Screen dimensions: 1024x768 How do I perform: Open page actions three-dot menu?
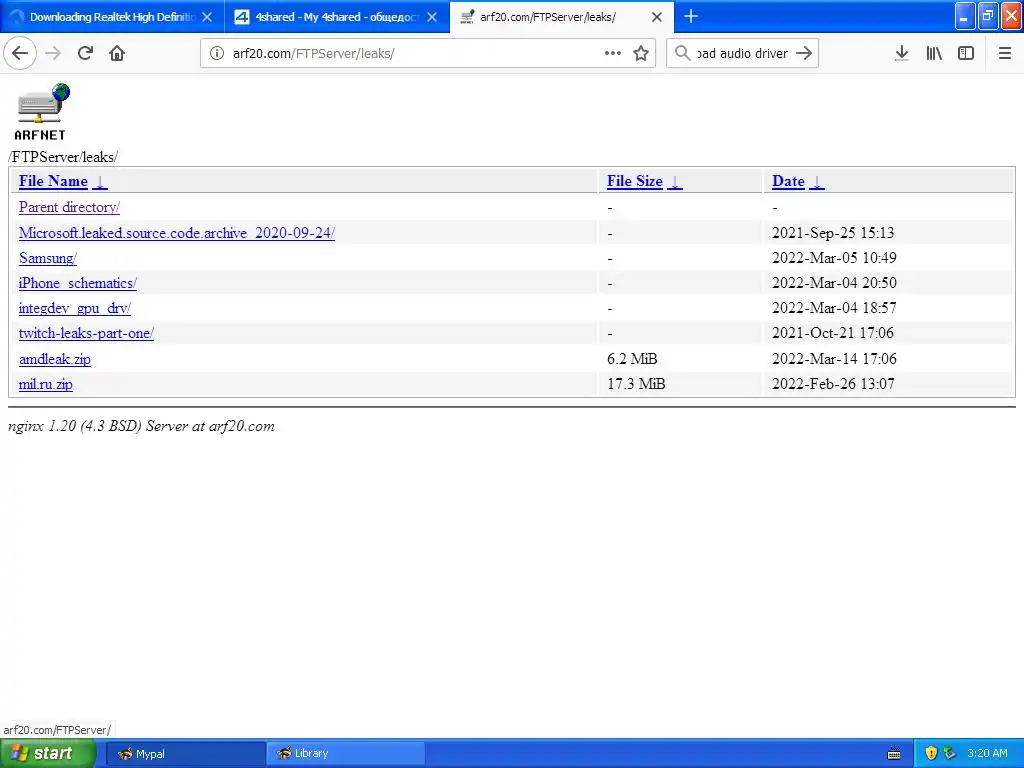613,53
